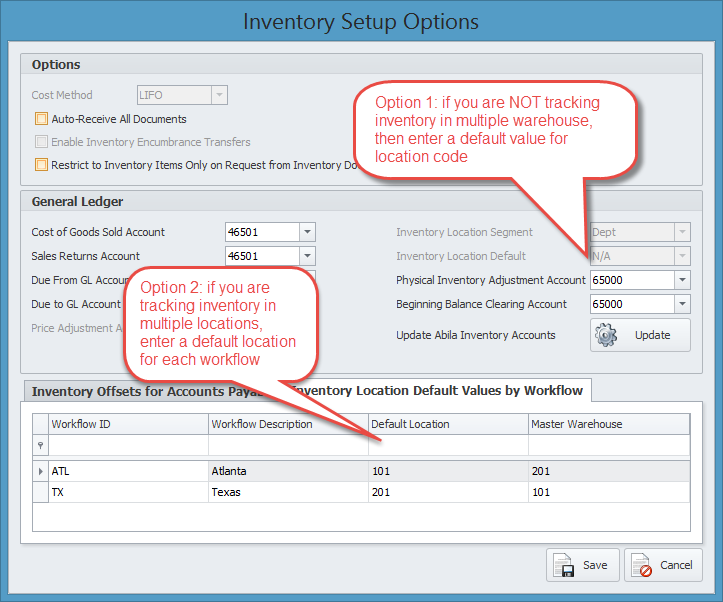The height and width of the screenshot is (602, 723).
Task: Click the red Cancel circle icon
Action: [644, 565]
